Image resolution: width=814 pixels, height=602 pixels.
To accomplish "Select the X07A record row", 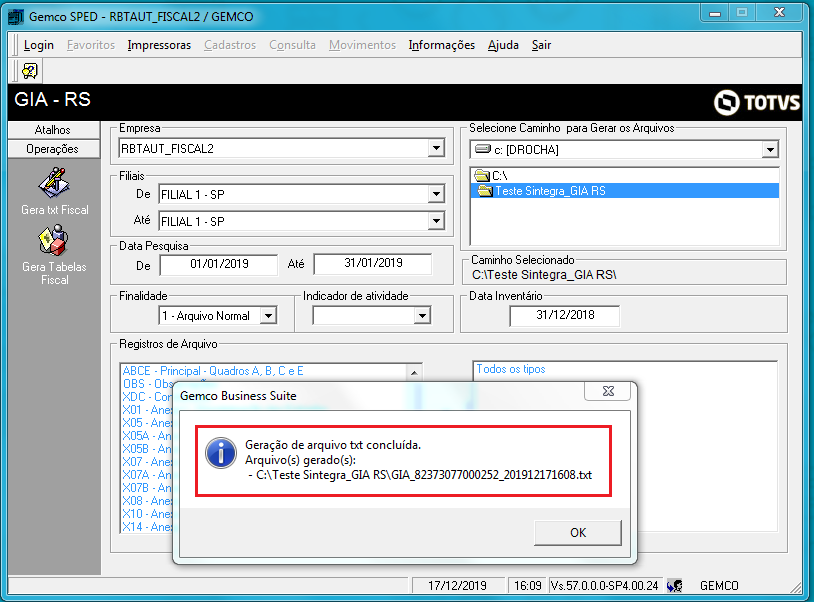I will [x=147, y=475].
